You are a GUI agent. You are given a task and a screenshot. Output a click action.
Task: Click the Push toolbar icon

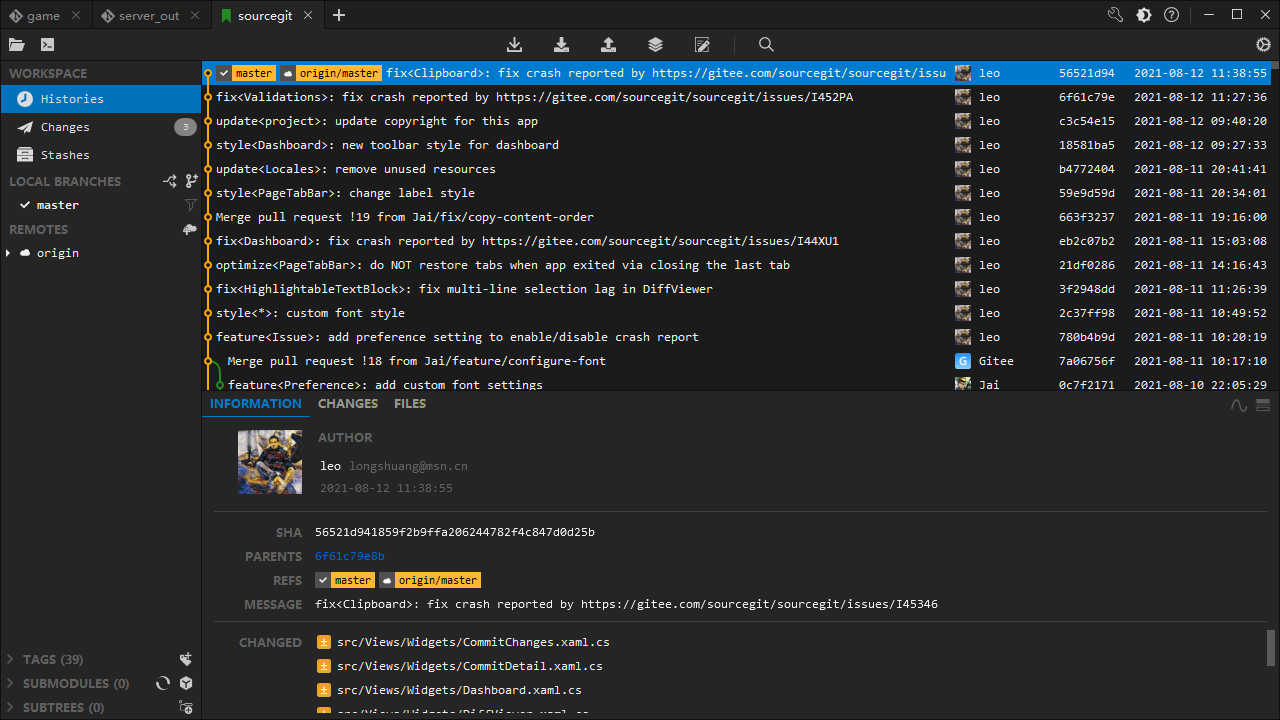[608, 44]
